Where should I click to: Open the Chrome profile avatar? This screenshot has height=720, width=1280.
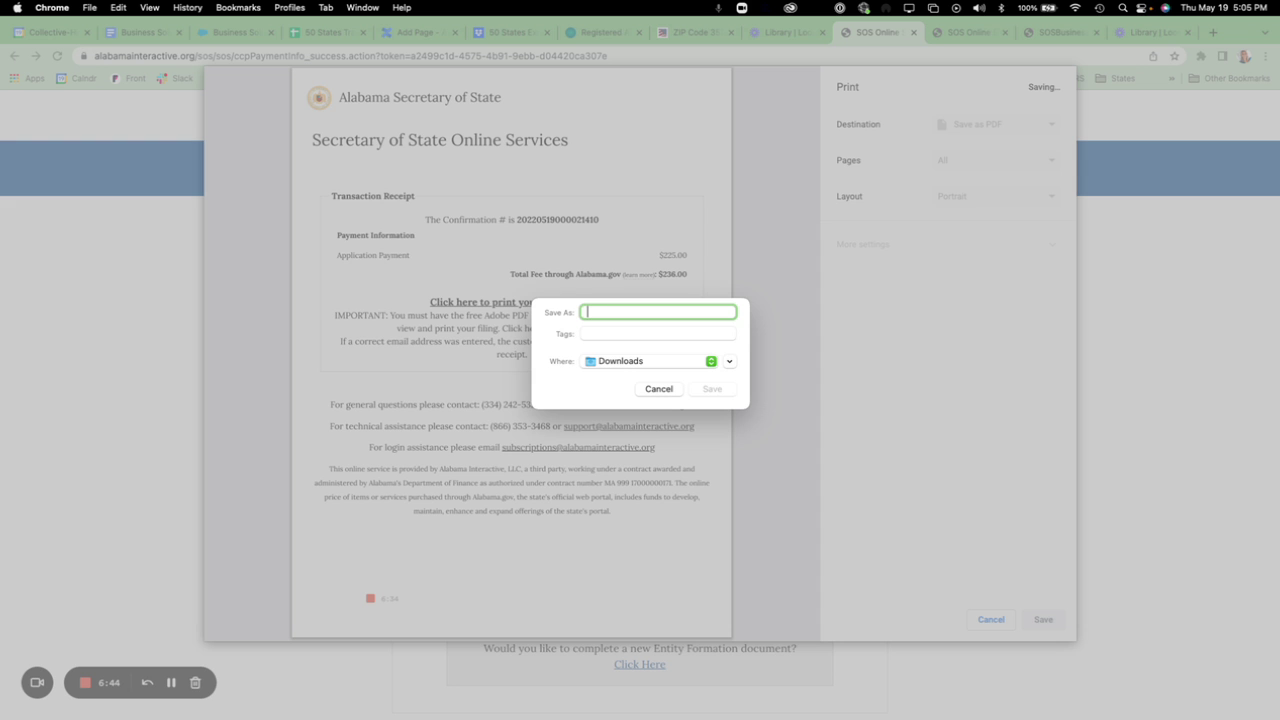pyautogui.click(x=1245, y=56)
